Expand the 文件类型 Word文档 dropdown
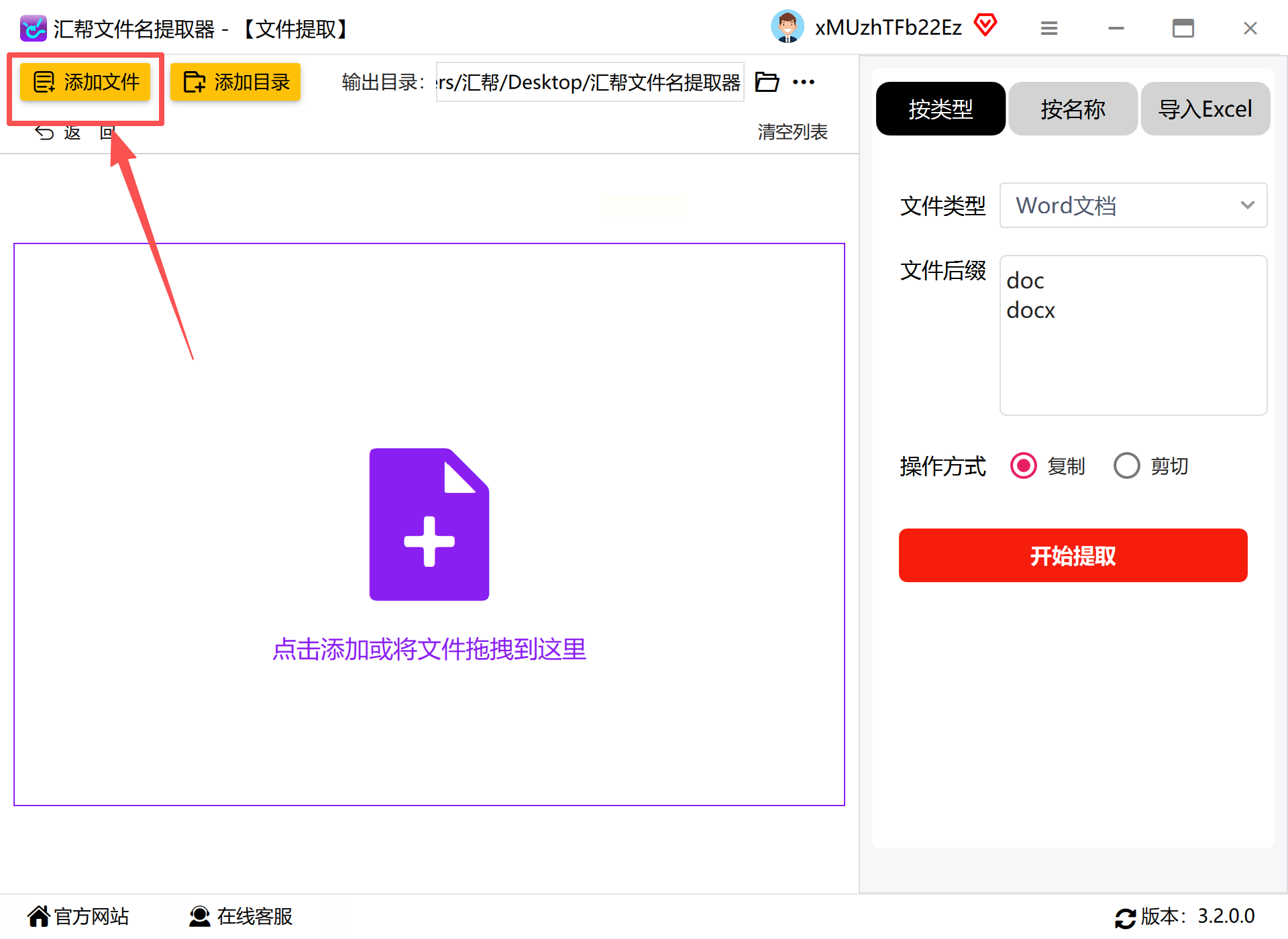Viewport: 1288px width, 939px height. (x=1132, y=205)
